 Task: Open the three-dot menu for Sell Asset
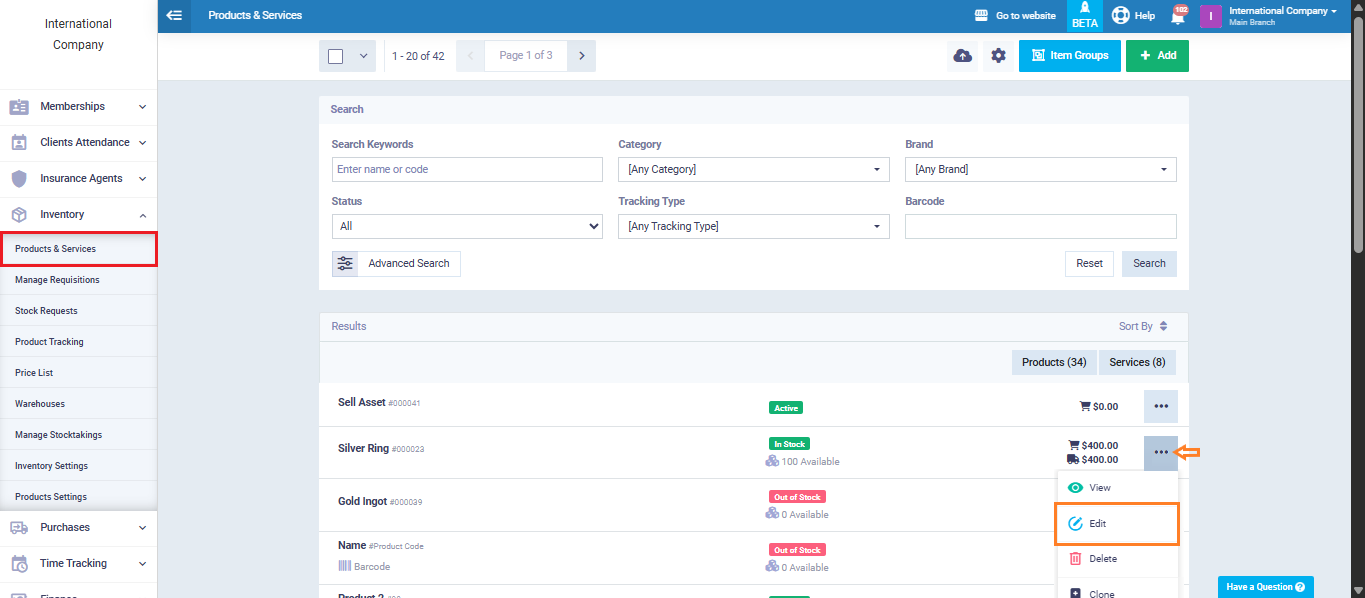(1160, 407)
